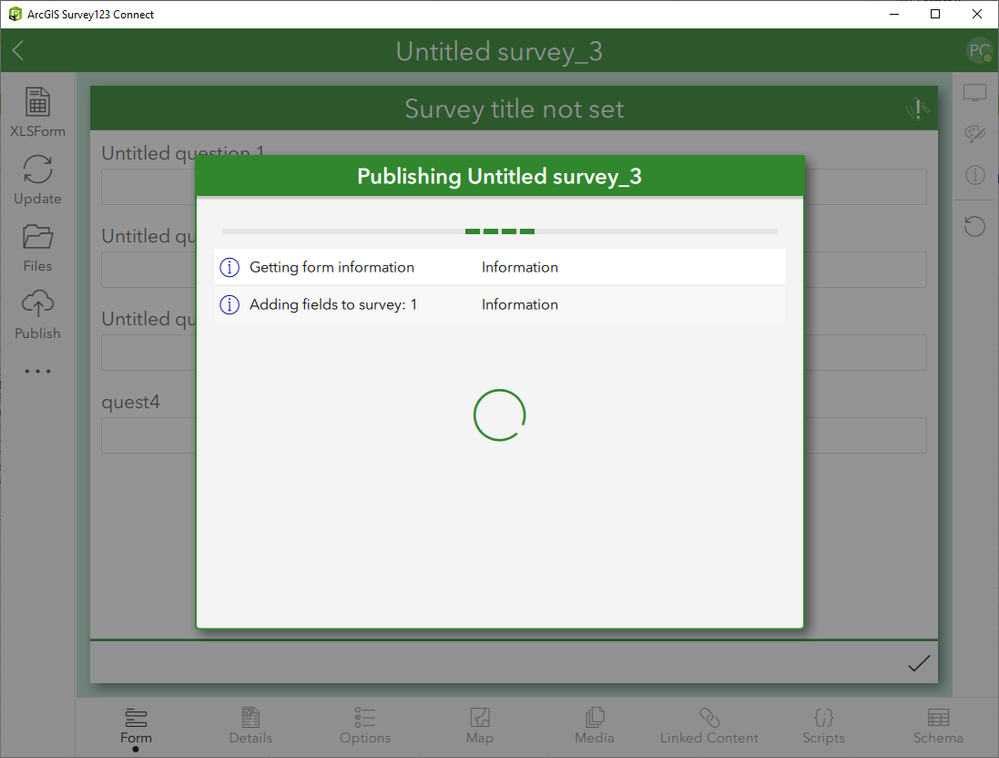Click the refresh arrow icon

[x=974, y=226]
